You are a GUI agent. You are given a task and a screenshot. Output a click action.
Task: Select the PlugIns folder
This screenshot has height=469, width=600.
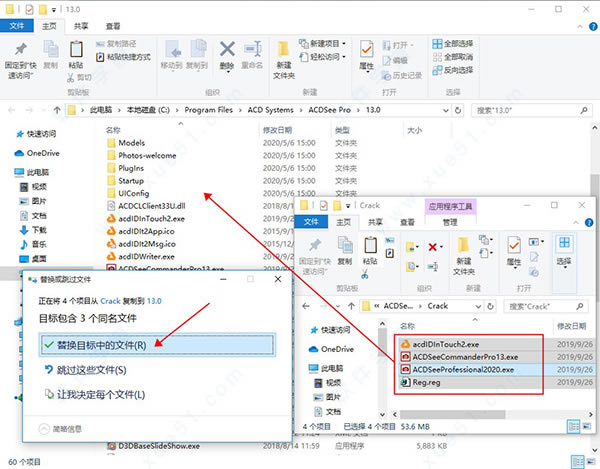coord(126,168)
